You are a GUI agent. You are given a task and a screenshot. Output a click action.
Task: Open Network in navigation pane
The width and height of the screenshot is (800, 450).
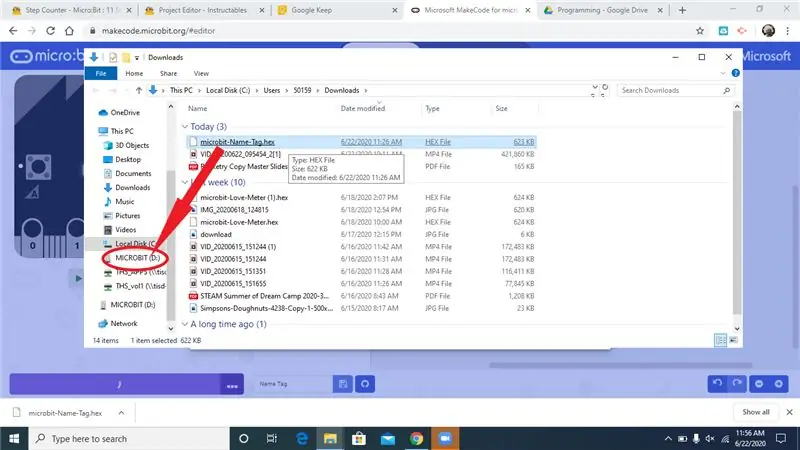(x=124, y=323)
